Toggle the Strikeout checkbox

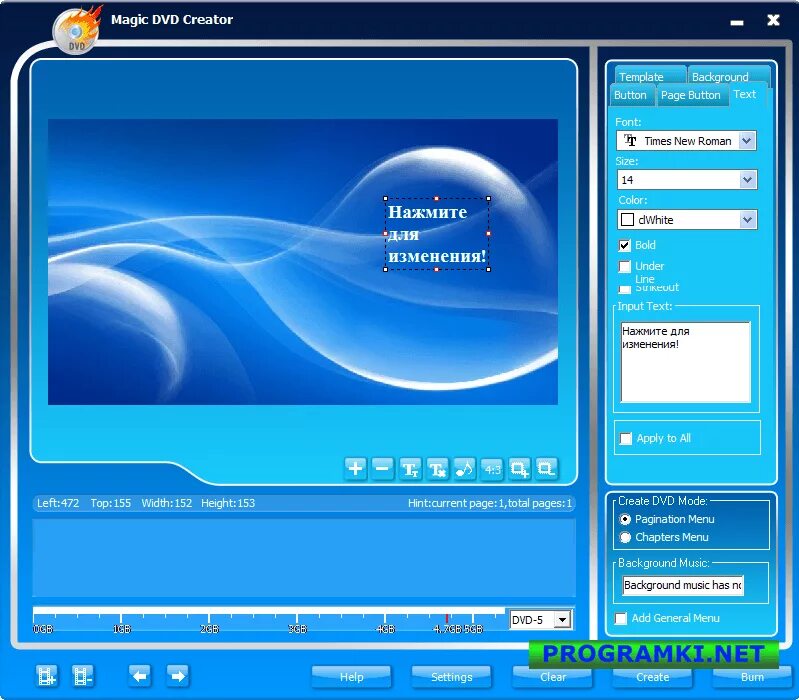click(625, 289)
